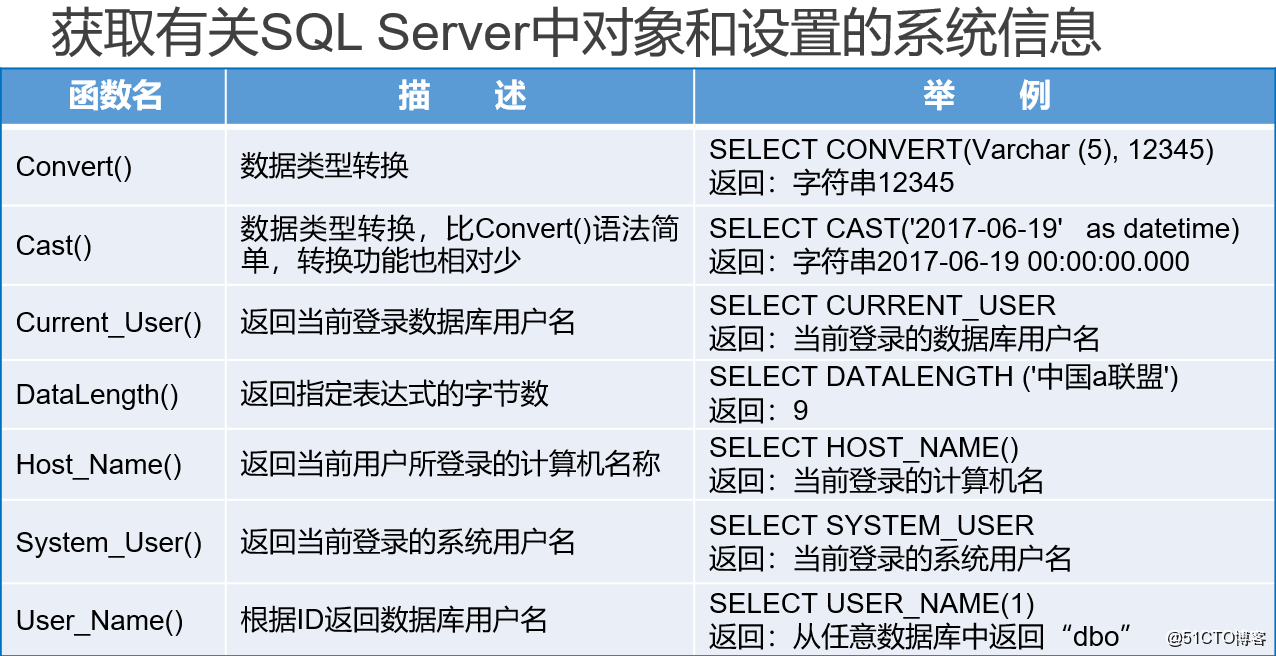Click the SELECT CURRENT_USER example
1276x656 pixels.
pyautogui.click(x=882, y=305)
